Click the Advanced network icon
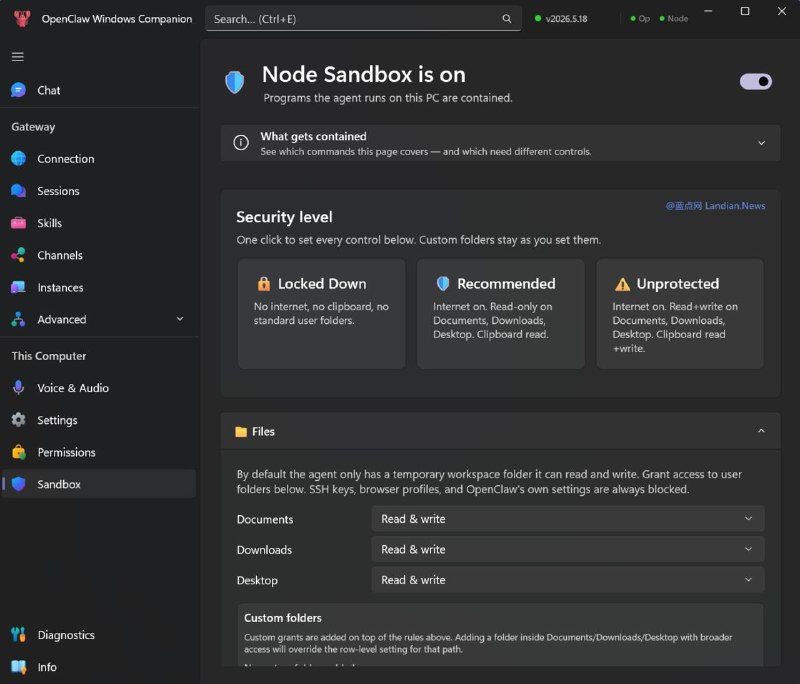Image resolution: width=800 pixels, height=684 pixels. (18, 319)
